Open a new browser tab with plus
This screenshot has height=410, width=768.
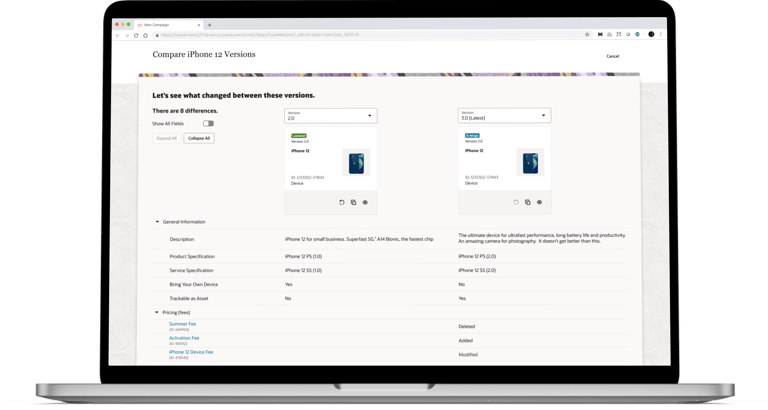click(x=210, y=25)
